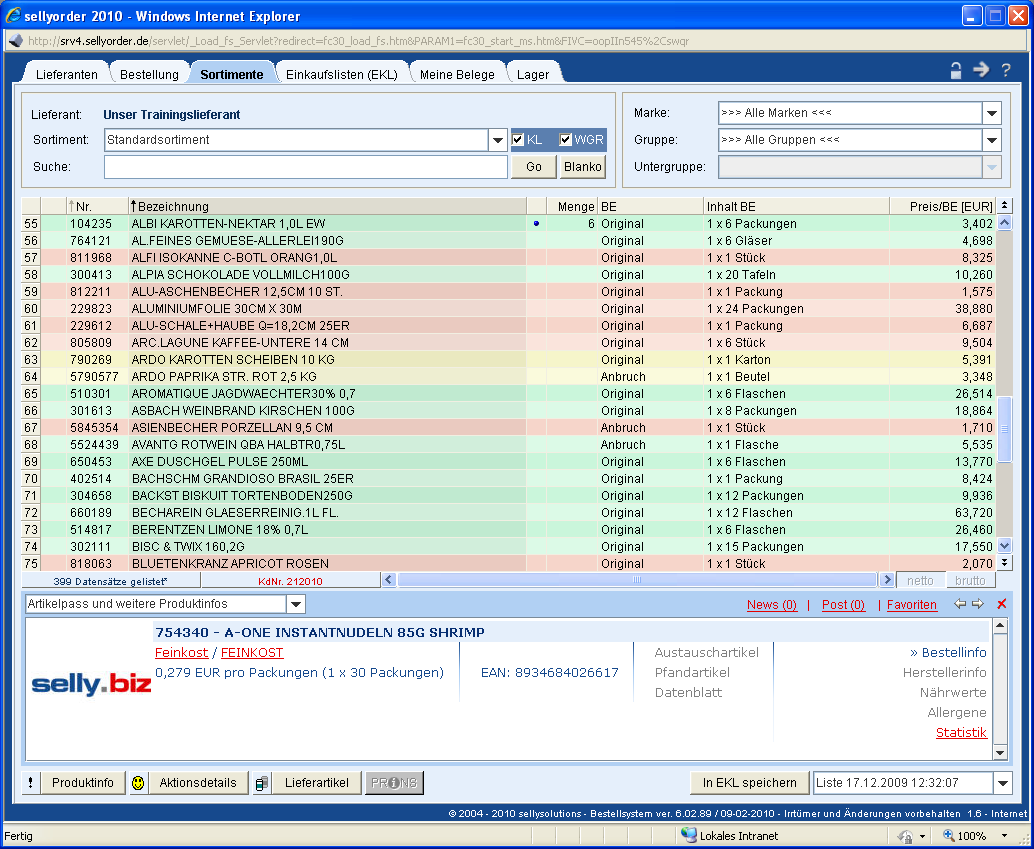Uncheck the KL checkbox
The height and width of the screenshot is (849, 1034).
click(518, 140)
